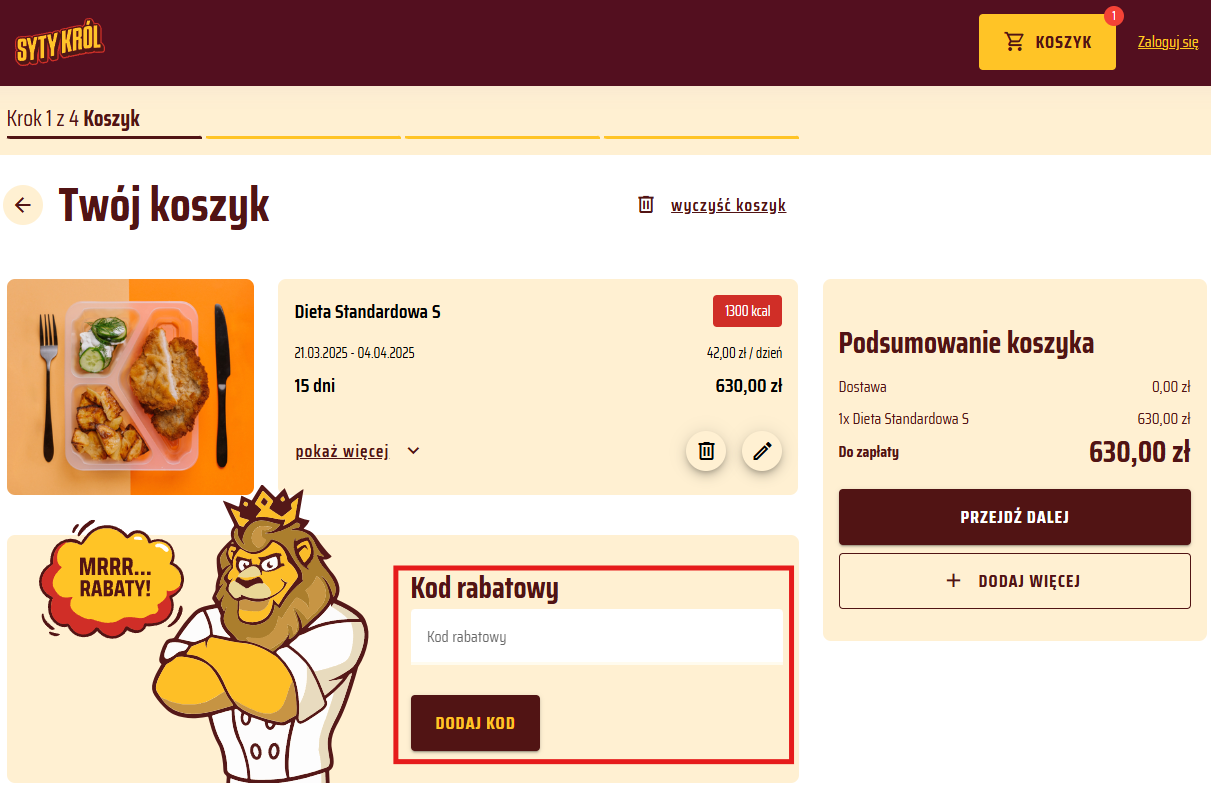This screenshot has height=789, width=1211.
Task: Click the DODAJ WIĘCEJ button
Action: [1015, 581]
